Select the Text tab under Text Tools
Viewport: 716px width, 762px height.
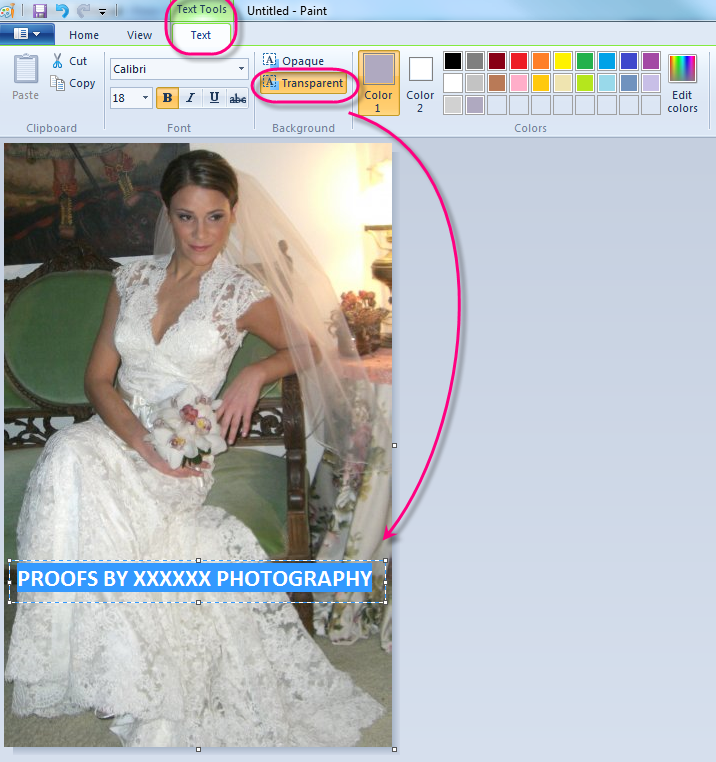pos(201,35)
